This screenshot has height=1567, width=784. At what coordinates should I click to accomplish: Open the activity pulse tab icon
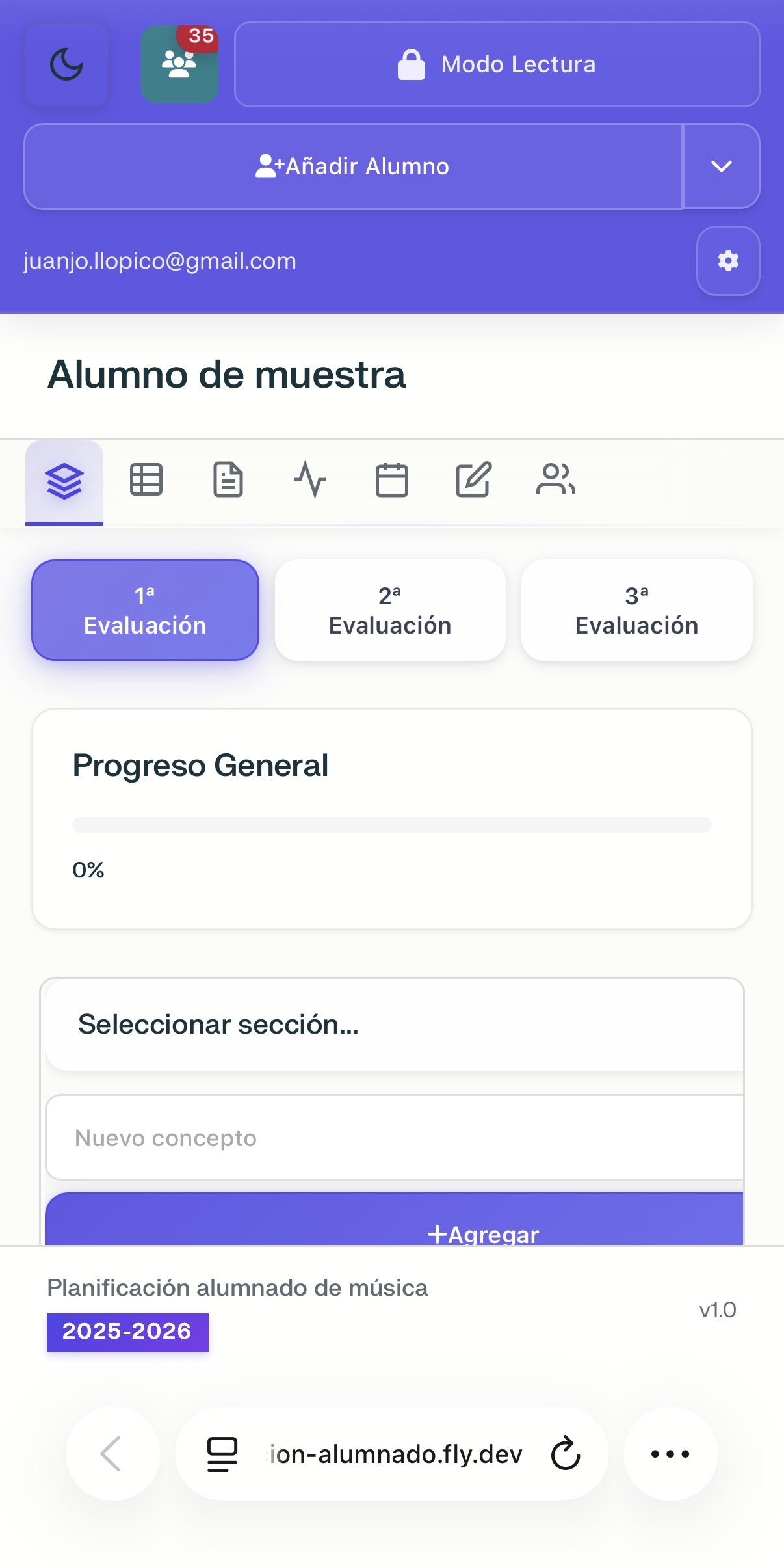pyautogui.click(x=310, y=480)
